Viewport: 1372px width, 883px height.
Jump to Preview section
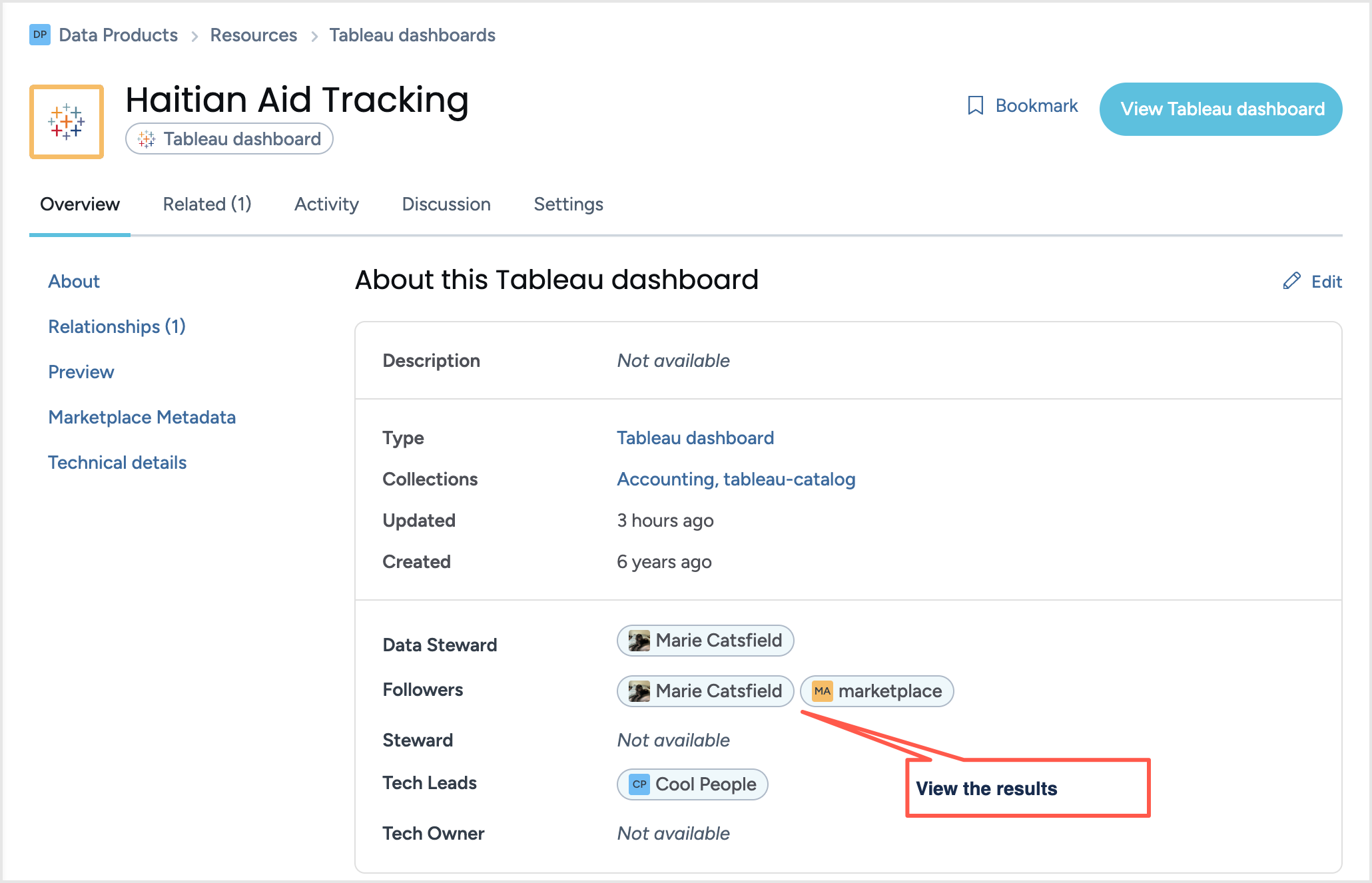click(x=81, y=372)
